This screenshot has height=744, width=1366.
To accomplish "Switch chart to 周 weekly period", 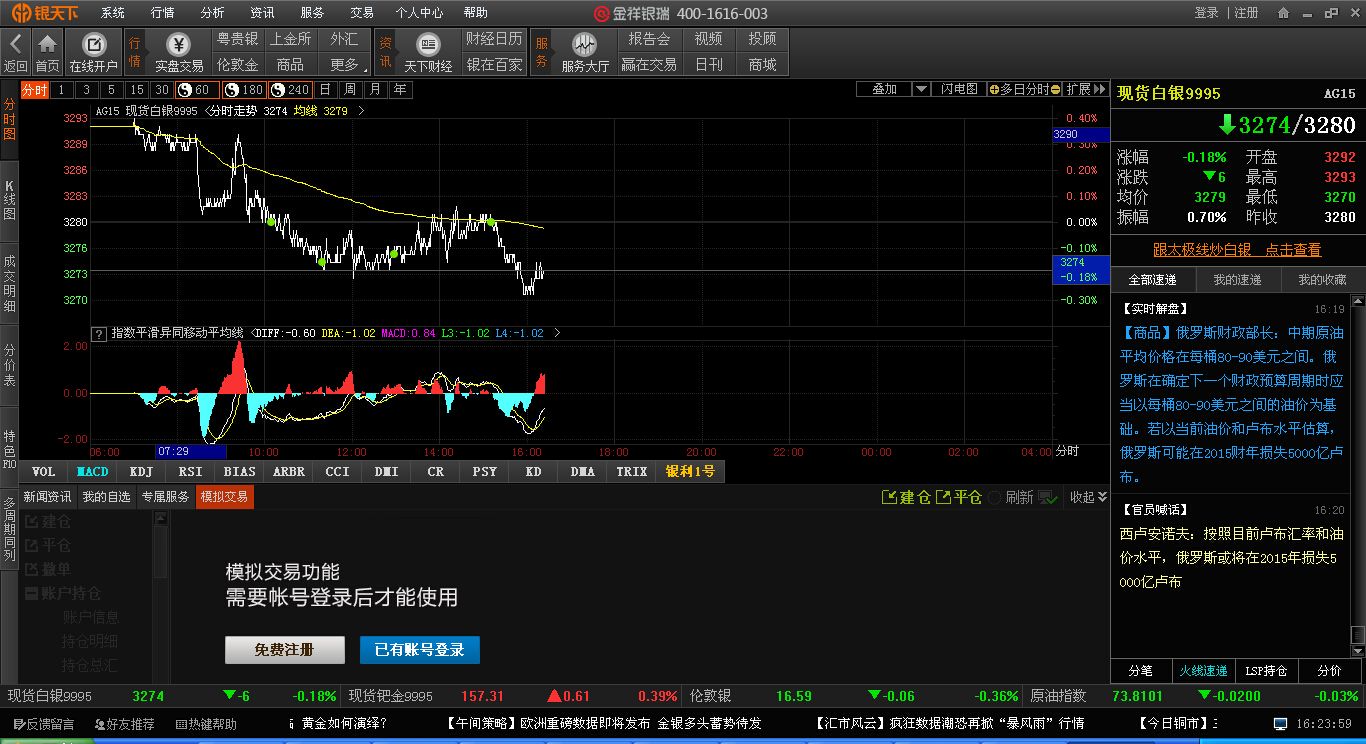I will (351, 89).
